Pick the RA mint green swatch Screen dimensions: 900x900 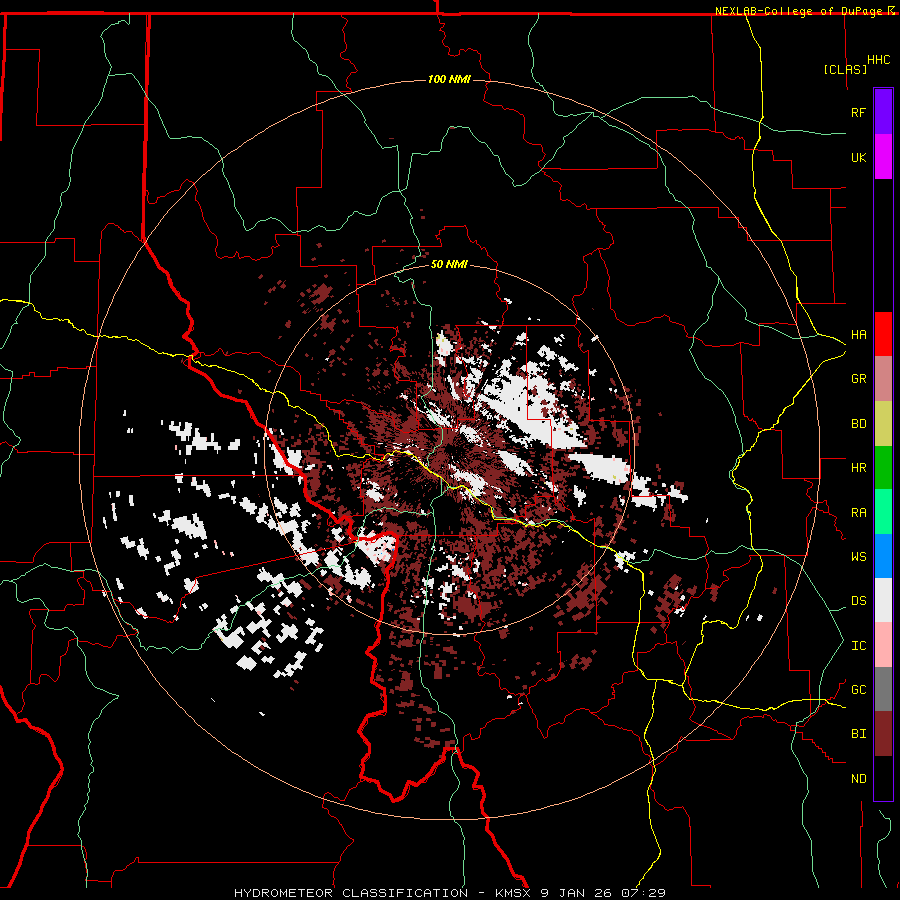883,512
